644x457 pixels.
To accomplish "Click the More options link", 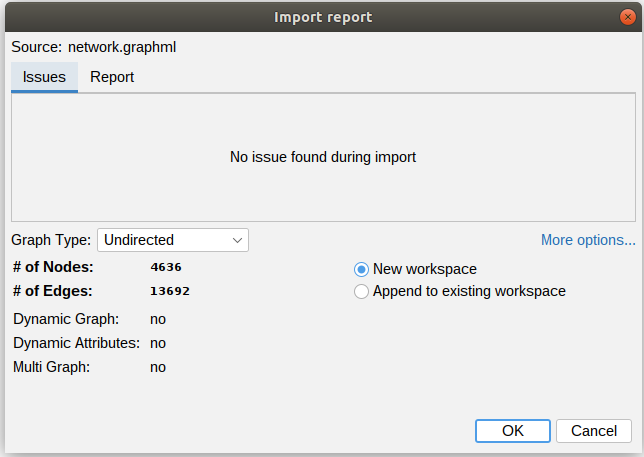I will click(588, 240).
